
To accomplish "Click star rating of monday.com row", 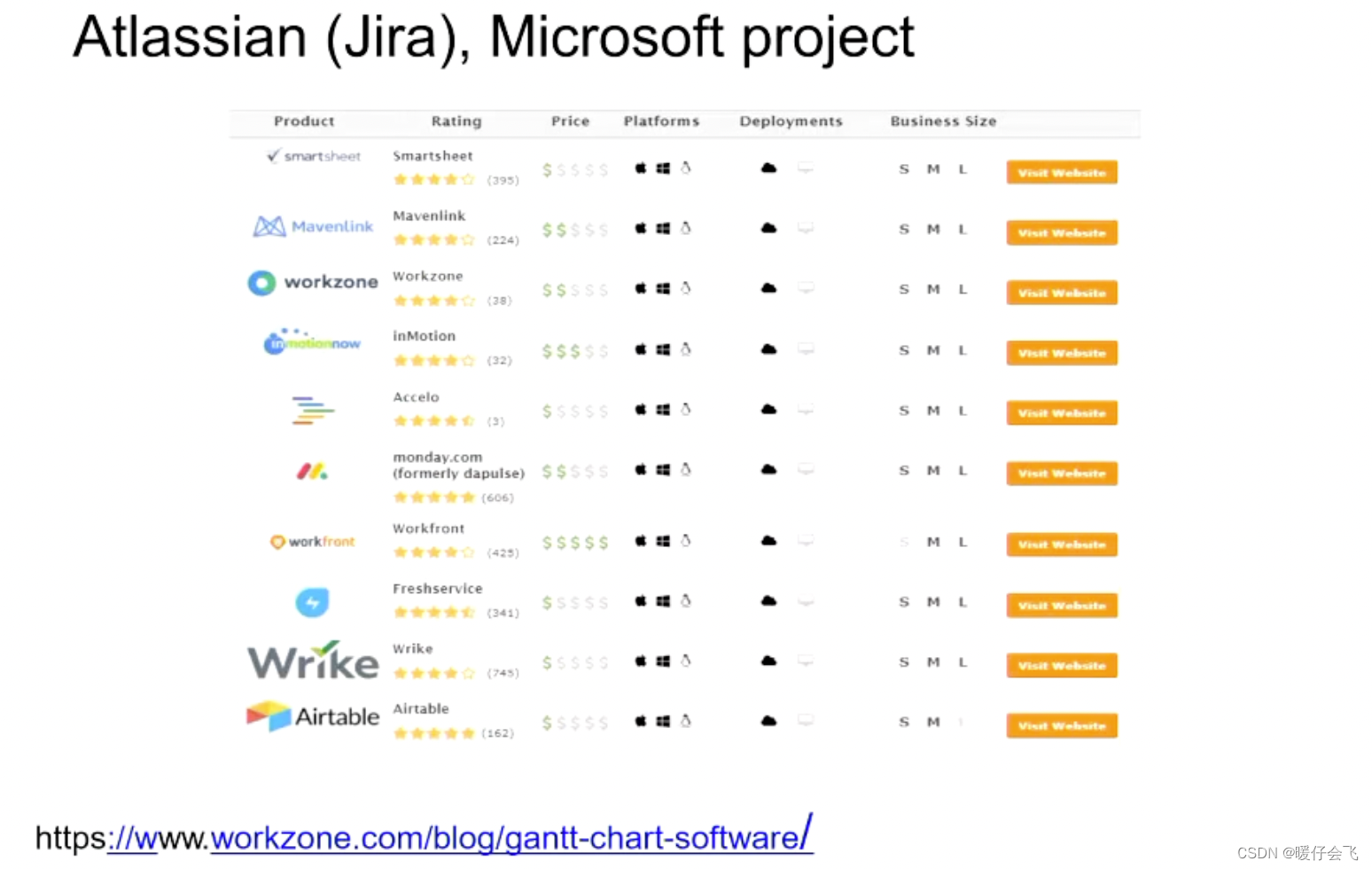I will click(x=434, y=497).
